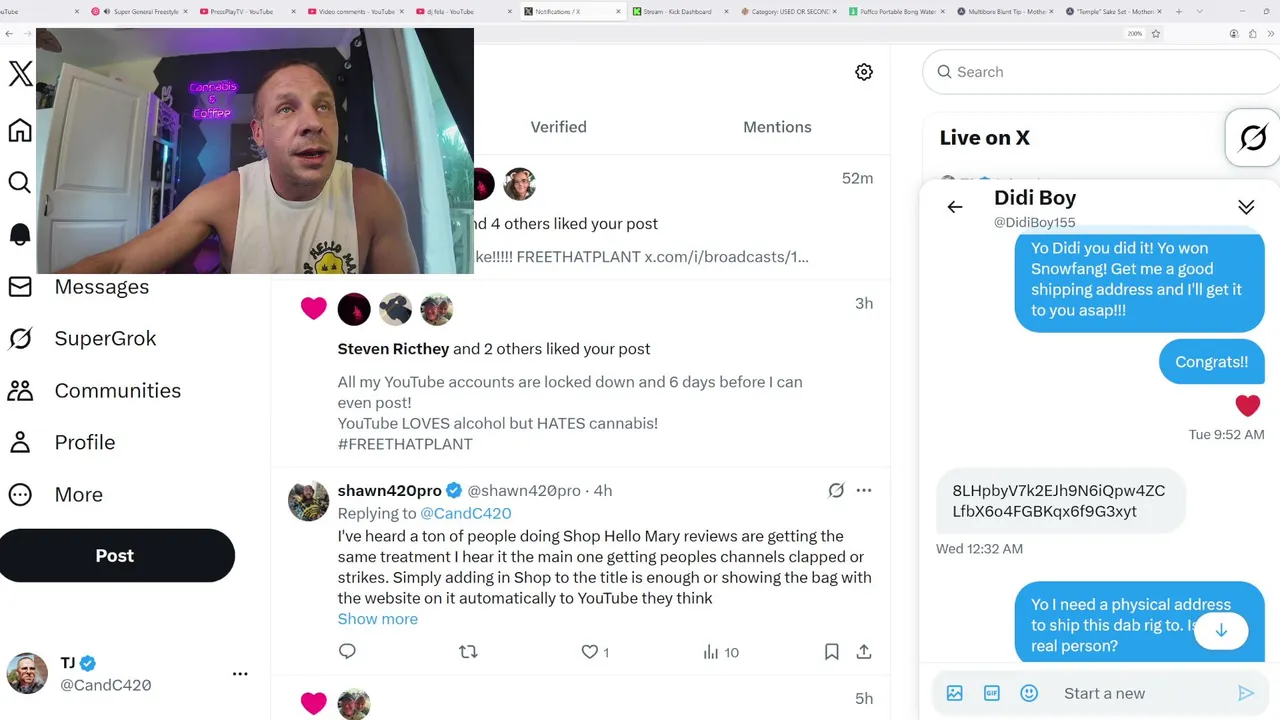Switch to the Verified tab
Viewport: 1280px width, 720px height.
click(558, 127)
